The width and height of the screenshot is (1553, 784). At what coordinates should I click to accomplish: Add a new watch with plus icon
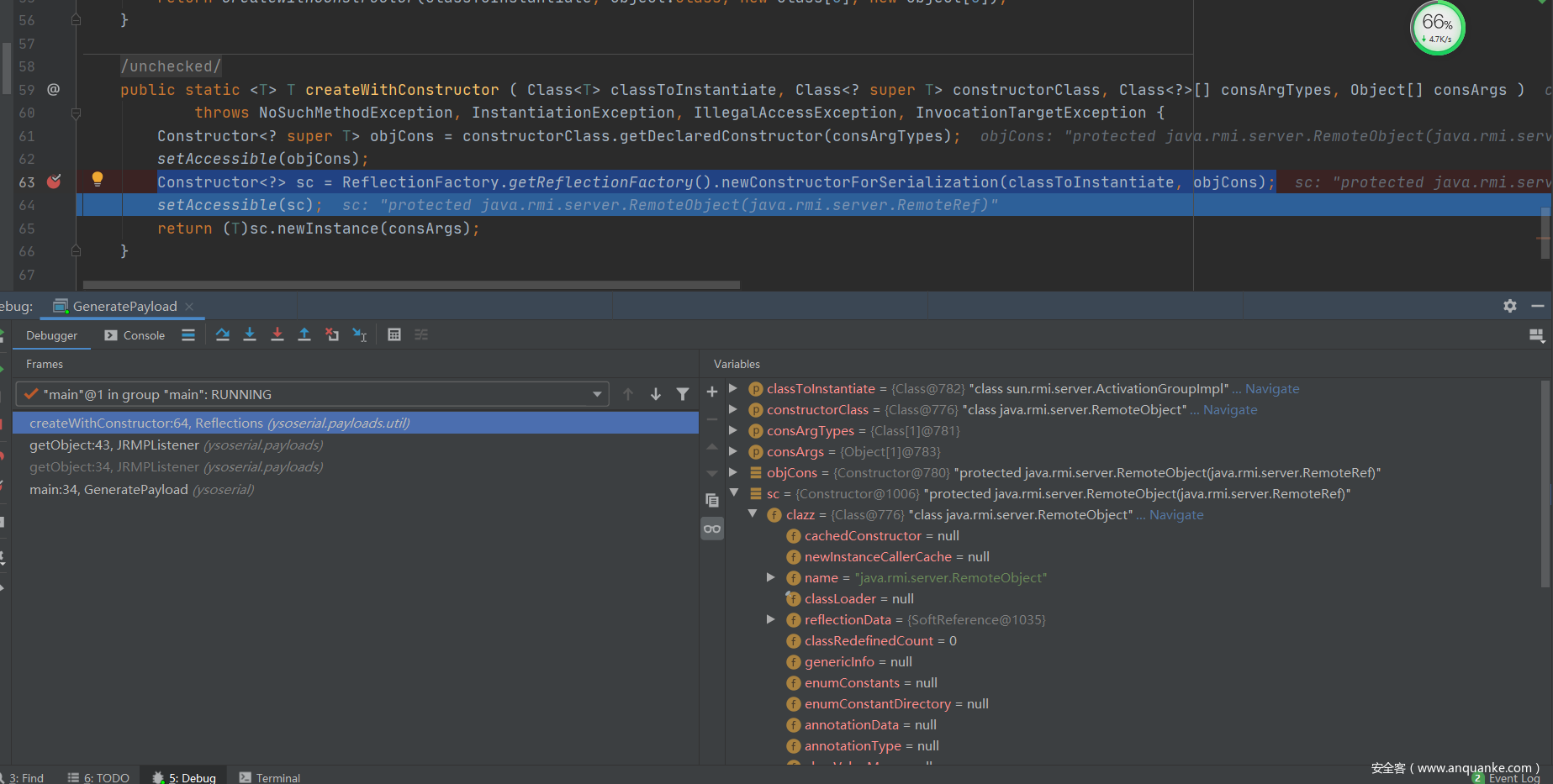click(712, 392)
